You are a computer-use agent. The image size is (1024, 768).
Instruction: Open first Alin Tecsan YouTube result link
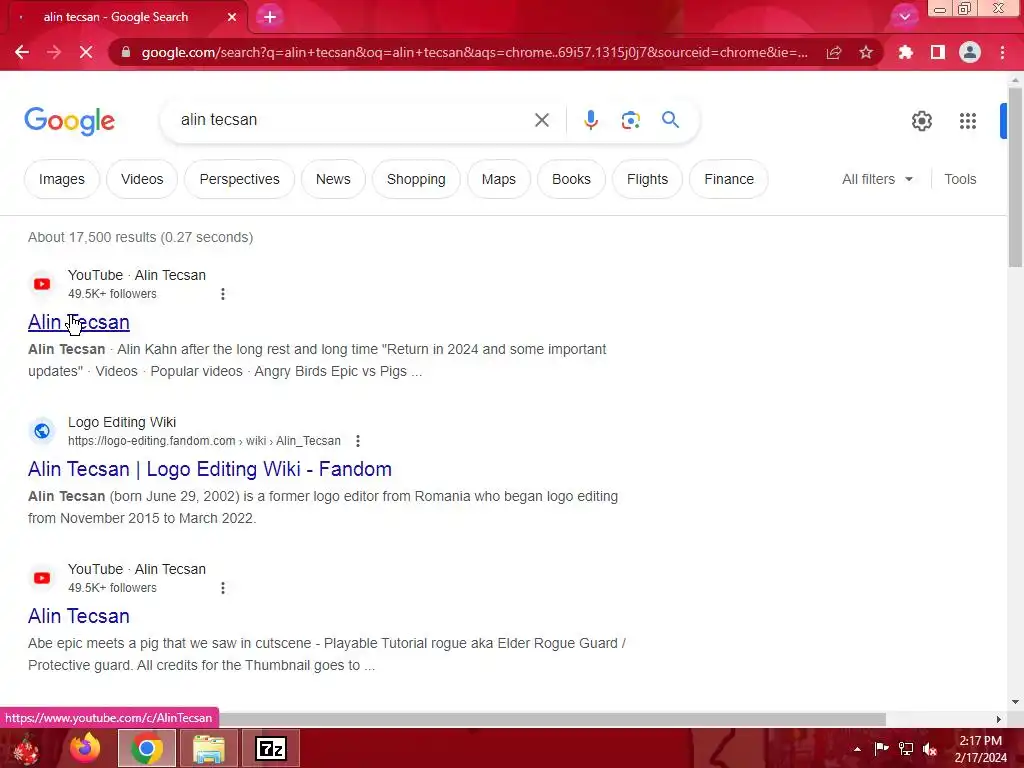click(x=79, y=322)
